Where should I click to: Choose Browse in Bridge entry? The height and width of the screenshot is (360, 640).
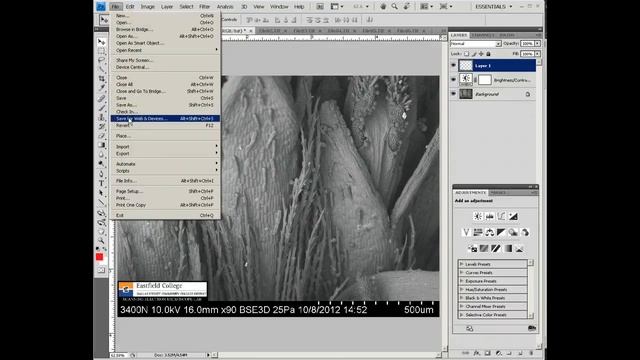[165, 29]
